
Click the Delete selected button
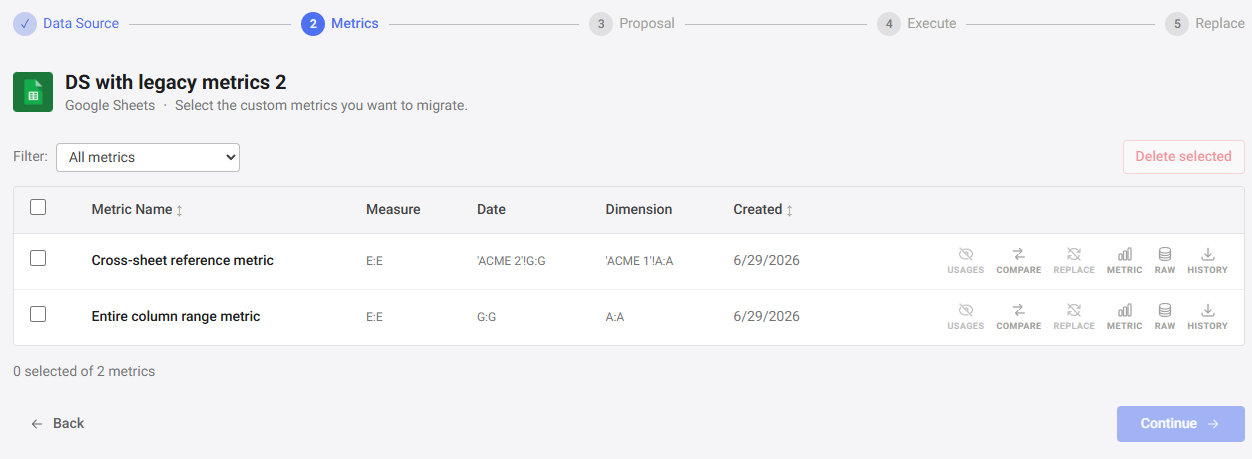(x=1184, y=157)
